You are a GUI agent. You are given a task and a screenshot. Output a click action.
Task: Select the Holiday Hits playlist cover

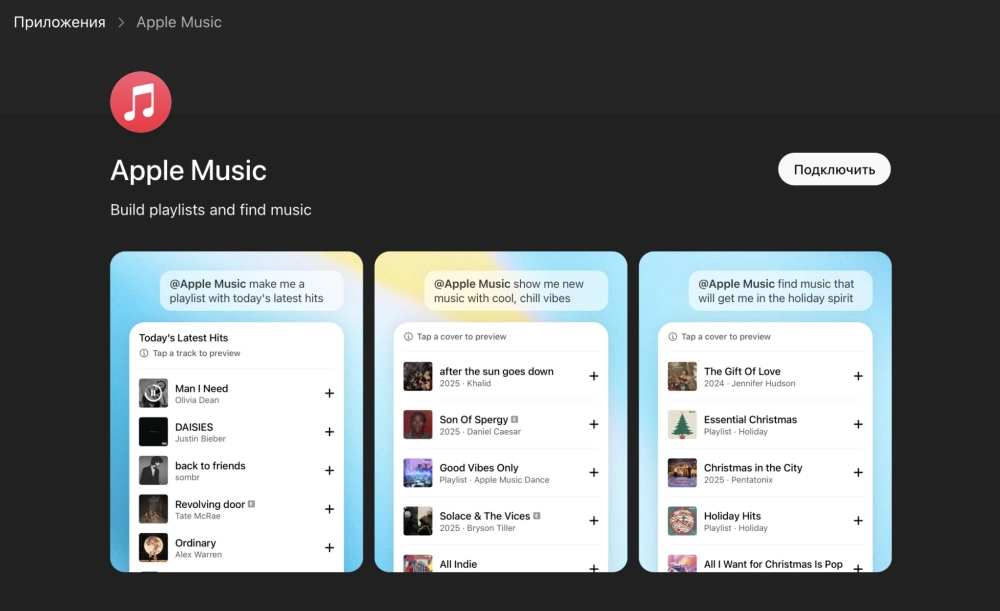point(682,521)
